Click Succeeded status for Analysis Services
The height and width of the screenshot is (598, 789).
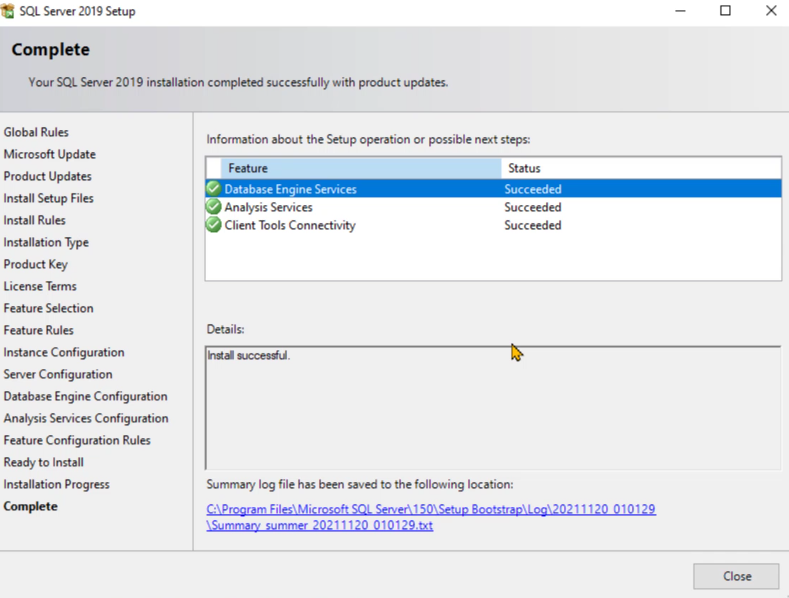(533, 207)
